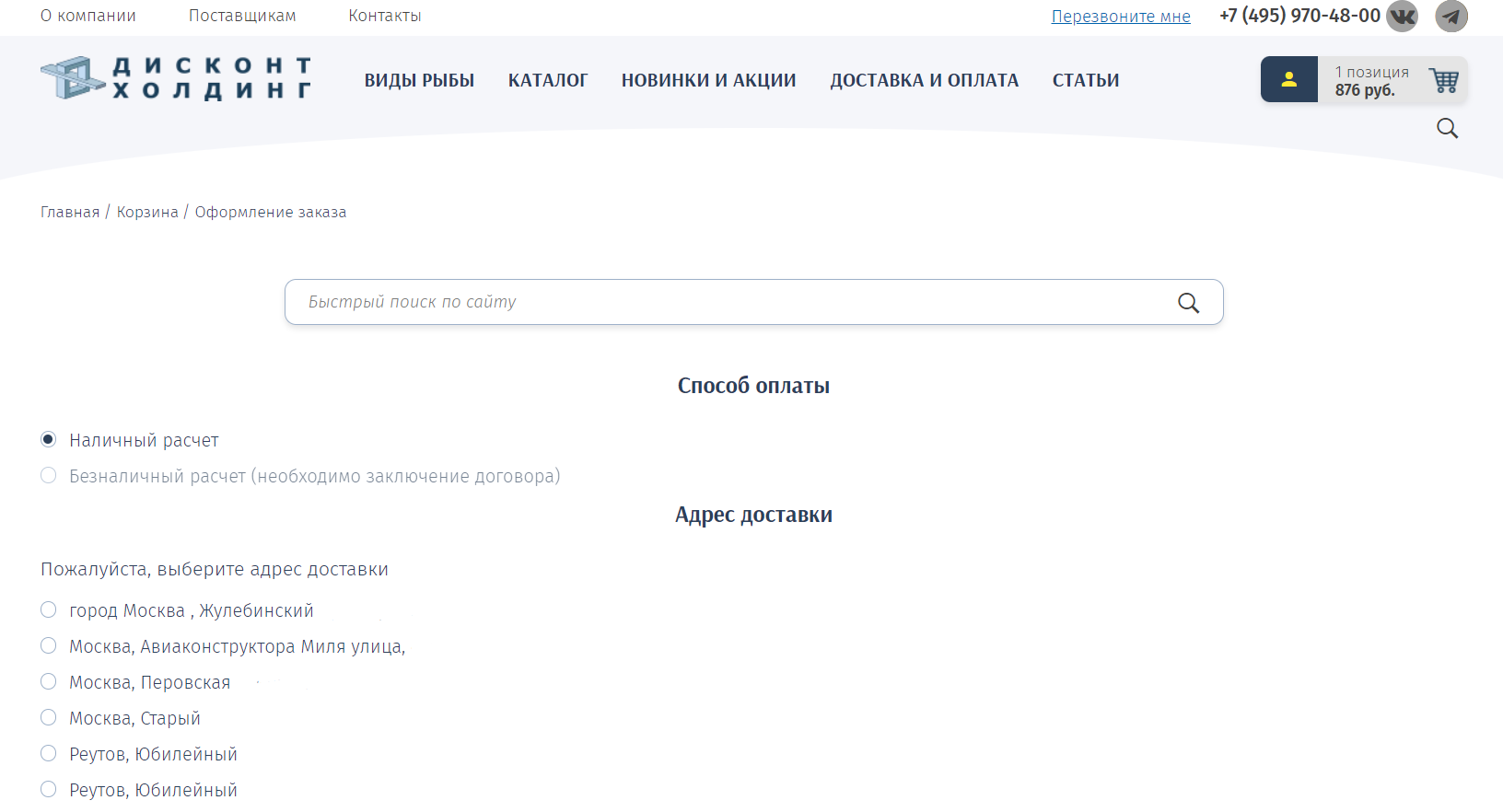Focus the Быстрый поиск по сайту field
The width and height of the screenshot is (1503, 812).
click(x=728, y=302)
